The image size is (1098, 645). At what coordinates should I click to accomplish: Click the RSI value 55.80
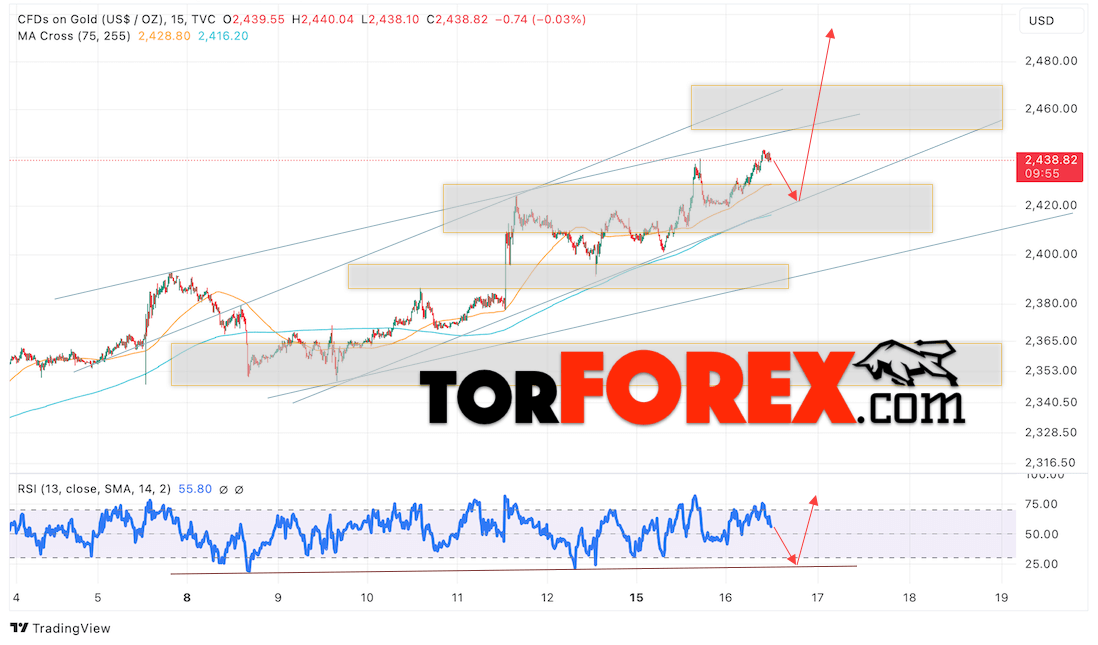tap(195, 489)
